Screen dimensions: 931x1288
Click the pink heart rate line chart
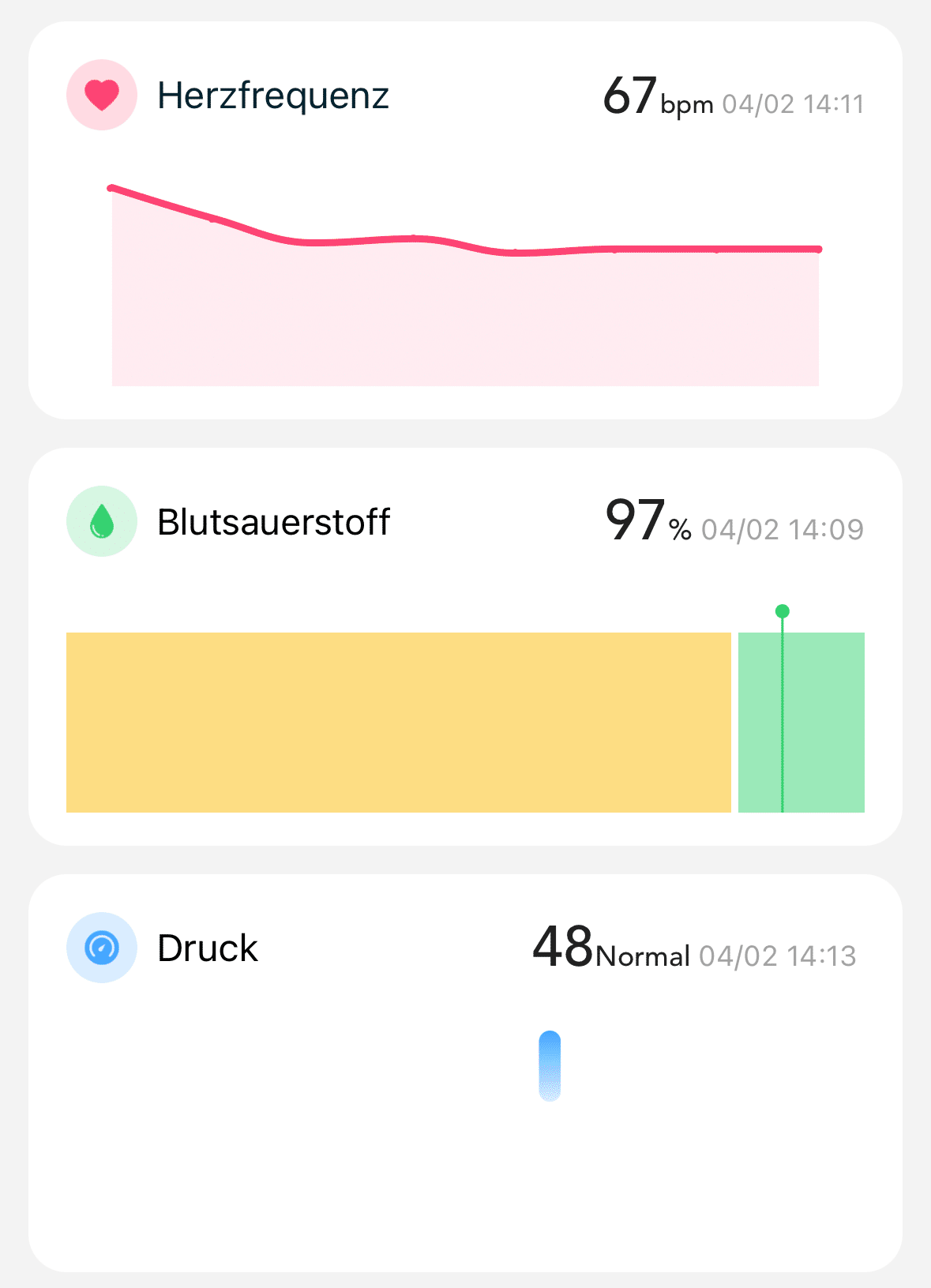465,286
